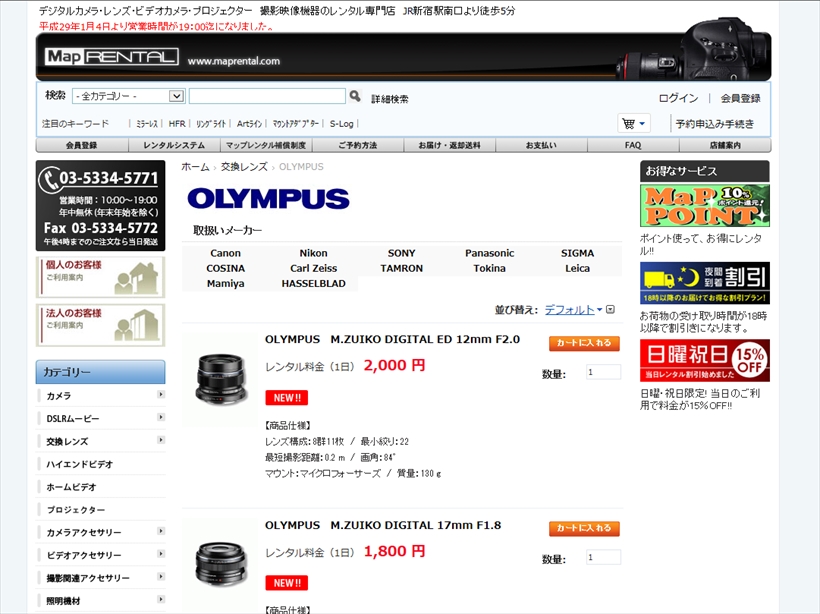Click the 17mm F1.8 quantity field
The height and width of the screenshot is (614, 820).
click(x=603, y=557)
